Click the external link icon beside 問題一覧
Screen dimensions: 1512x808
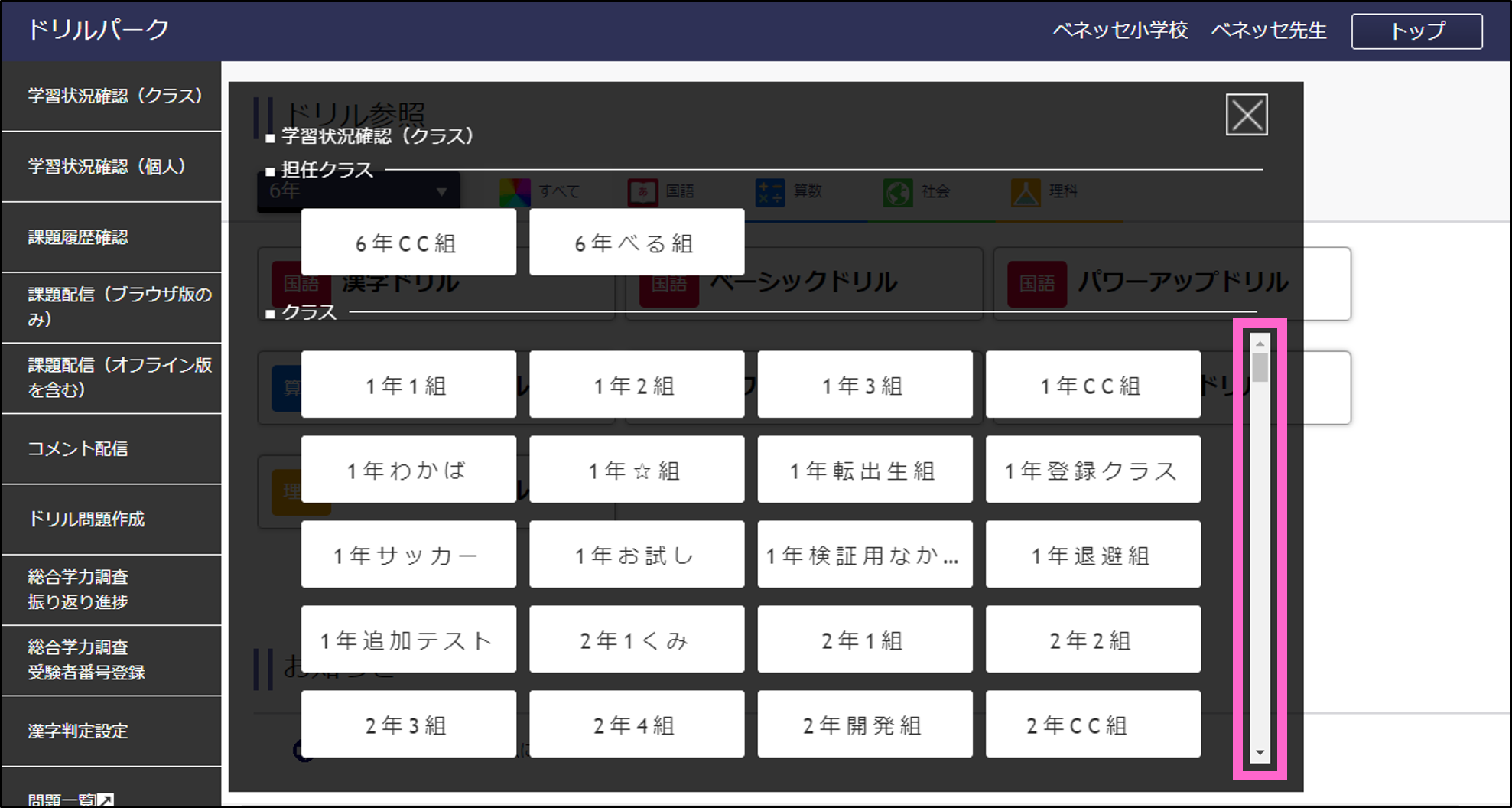106,800
